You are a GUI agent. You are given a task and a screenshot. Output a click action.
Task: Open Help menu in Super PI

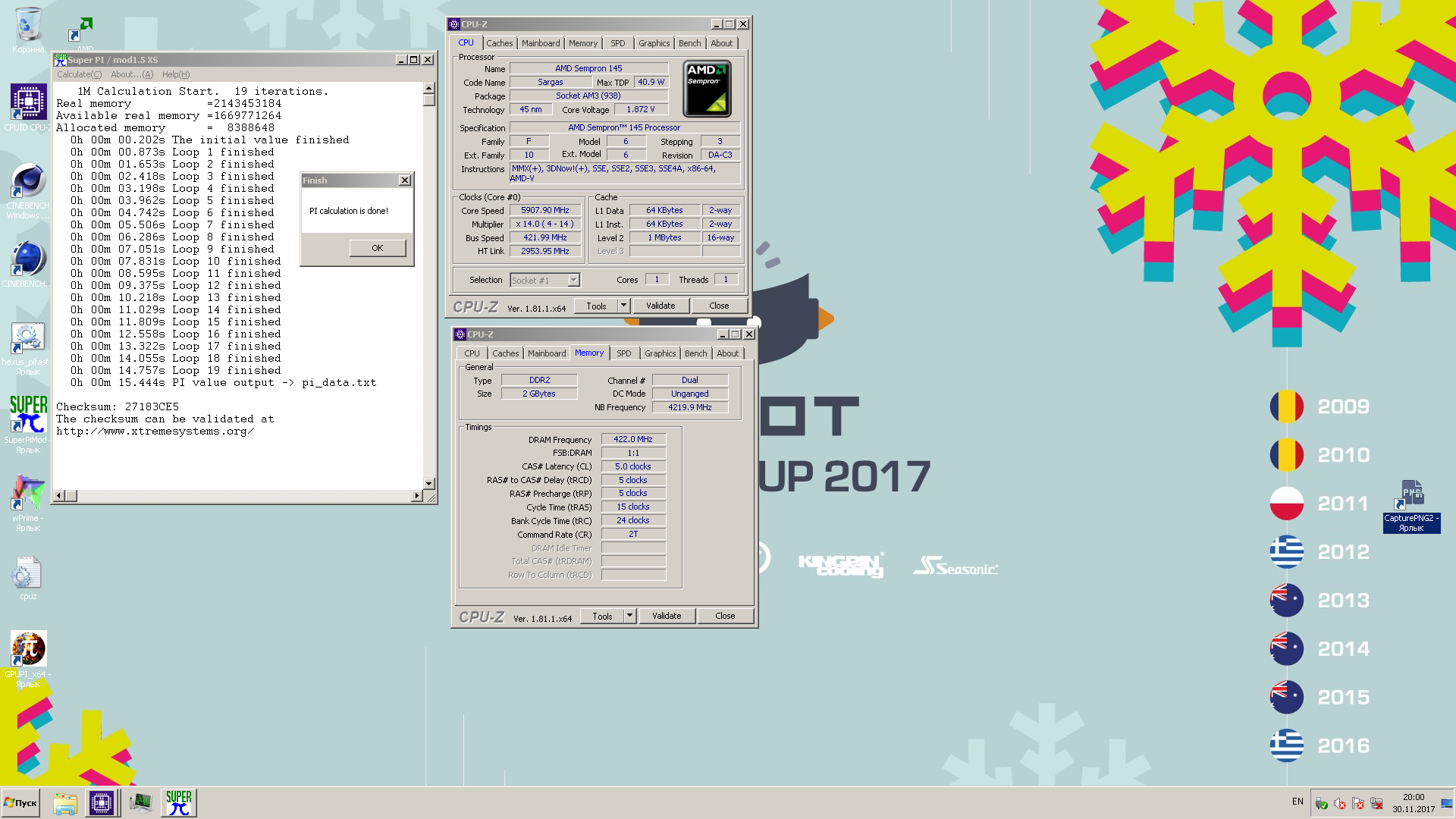pyautogui.click(x=176, y=74)
